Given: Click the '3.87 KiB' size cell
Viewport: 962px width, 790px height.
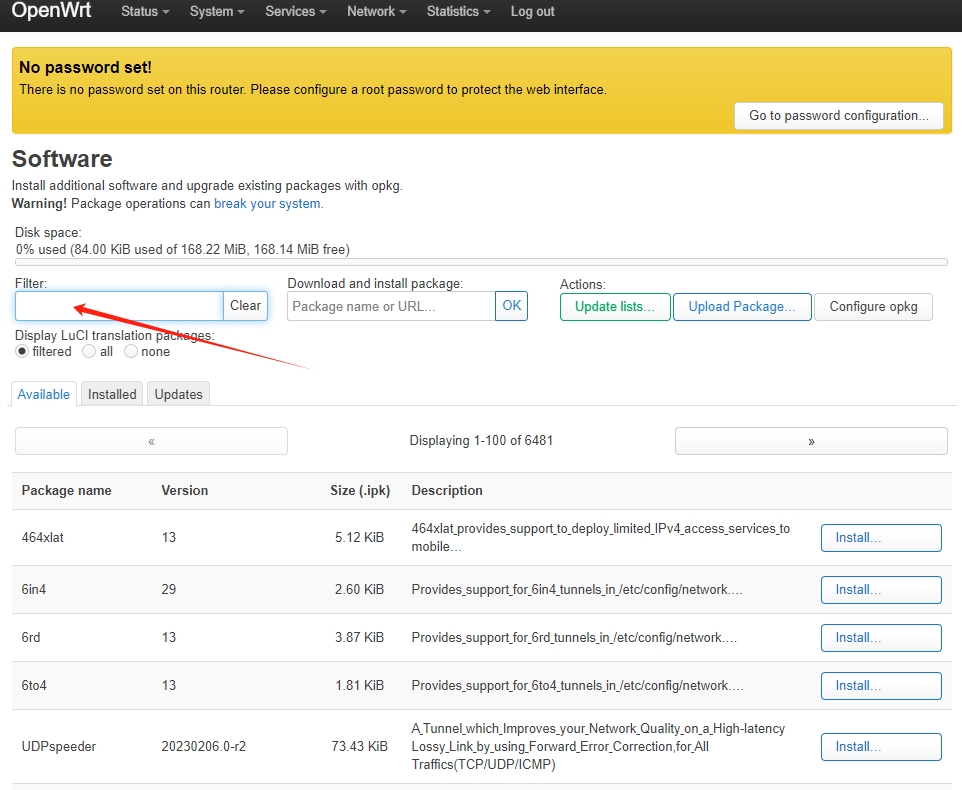Looking at the screenshot, I should pyautogui.click(x=360, y=637).
